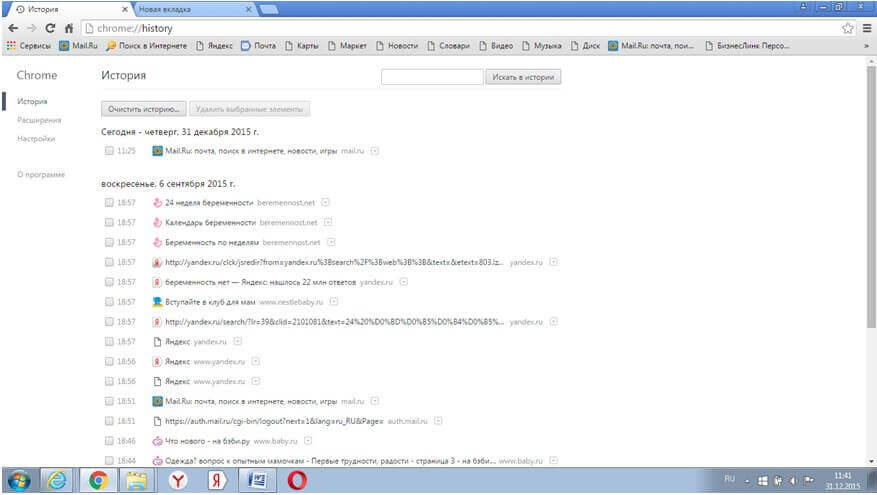Image resolution: width=877 pixels, height=495 pixels.
Task: Check the 11:25 Mail.Ru history entry
Action: click(109, 151)
